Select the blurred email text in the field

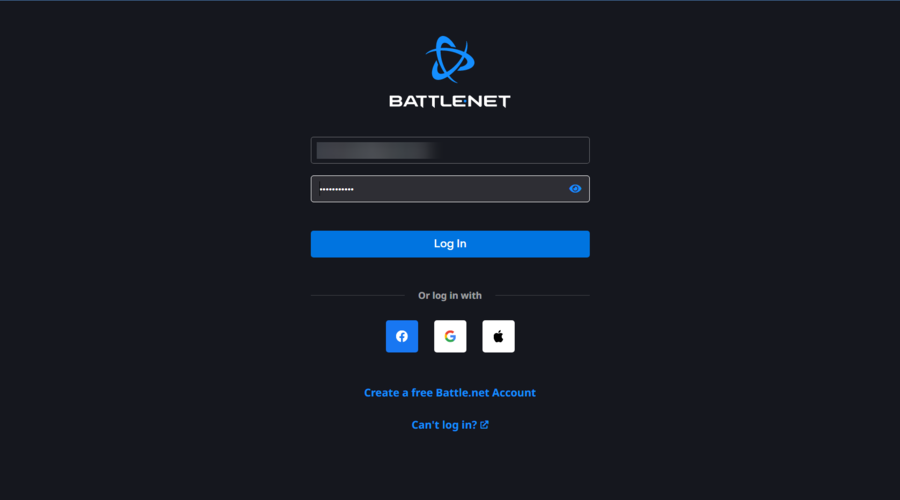pyautogui.click(x=379, y=150)
